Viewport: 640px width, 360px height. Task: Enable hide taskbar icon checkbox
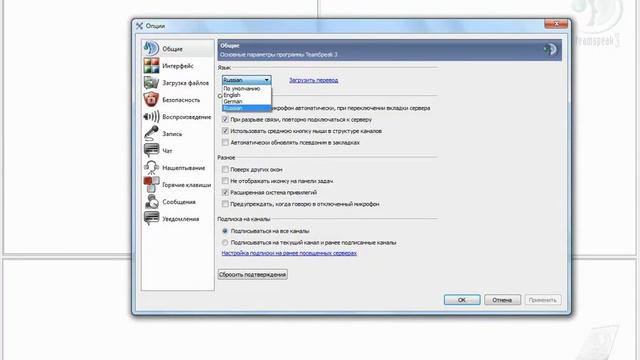[225, 180]
